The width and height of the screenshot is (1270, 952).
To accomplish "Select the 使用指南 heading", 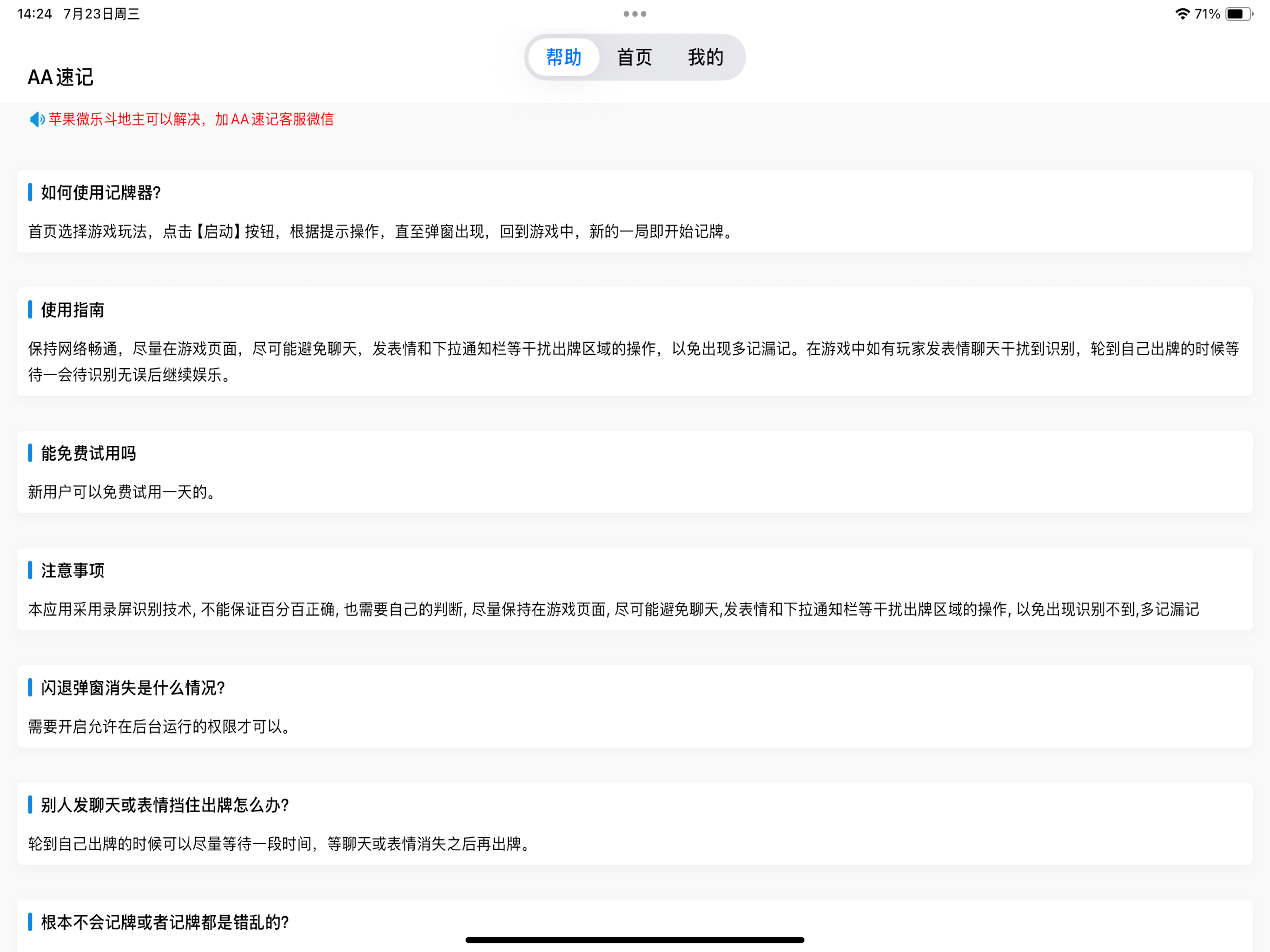I will [73, 310].
